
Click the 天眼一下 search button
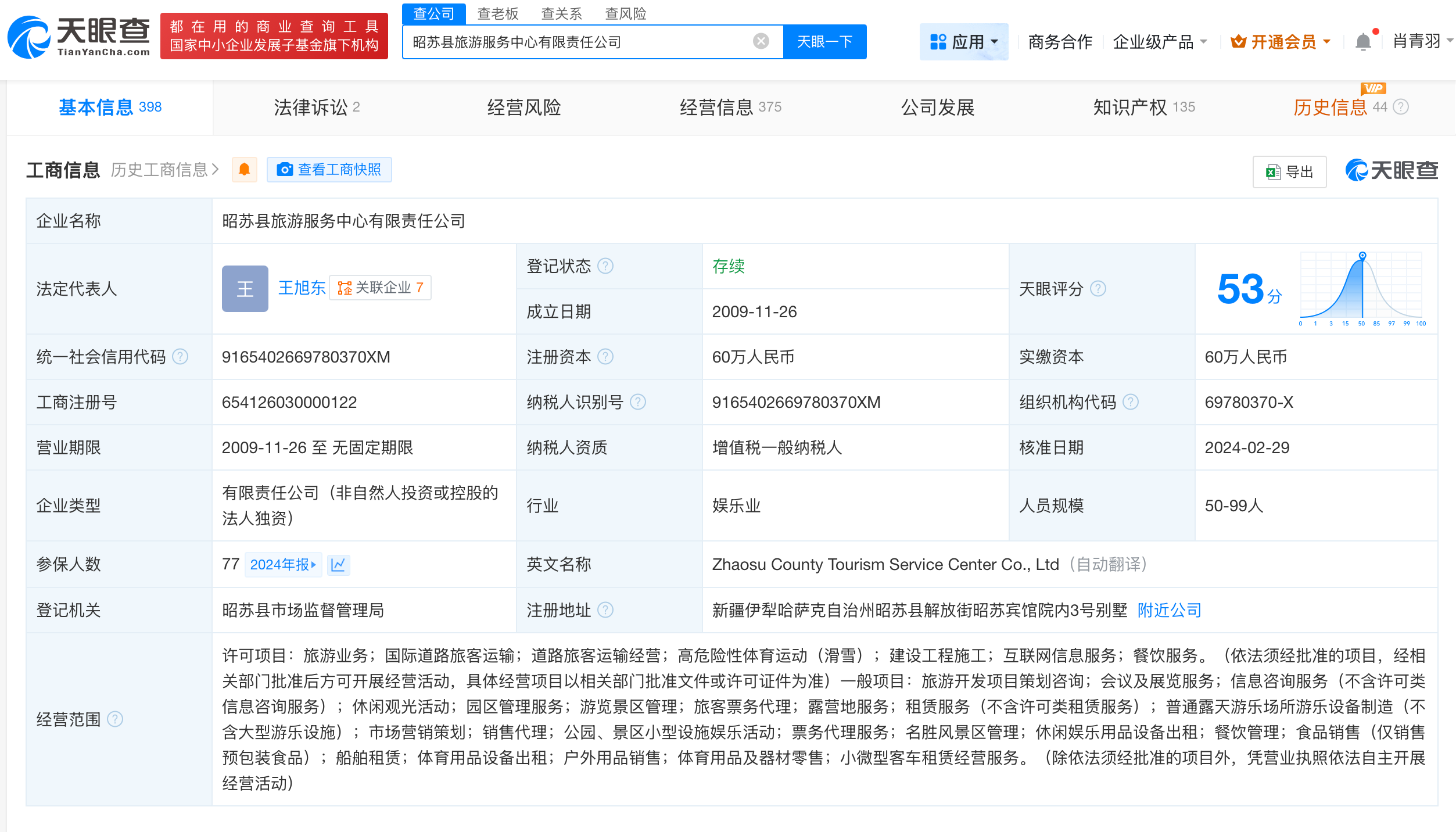824,42
